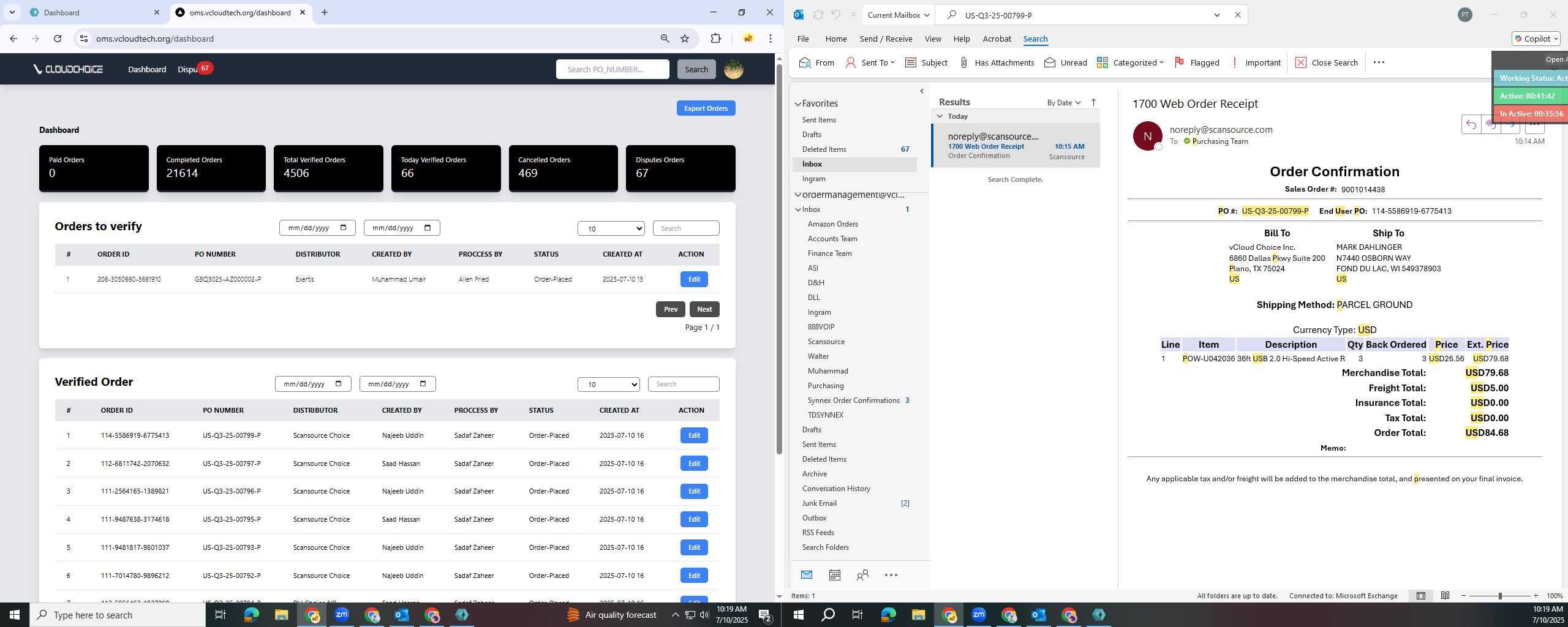Filter search by From
The height and width of the screenshot is (627, 1568).
click(816, 62)
